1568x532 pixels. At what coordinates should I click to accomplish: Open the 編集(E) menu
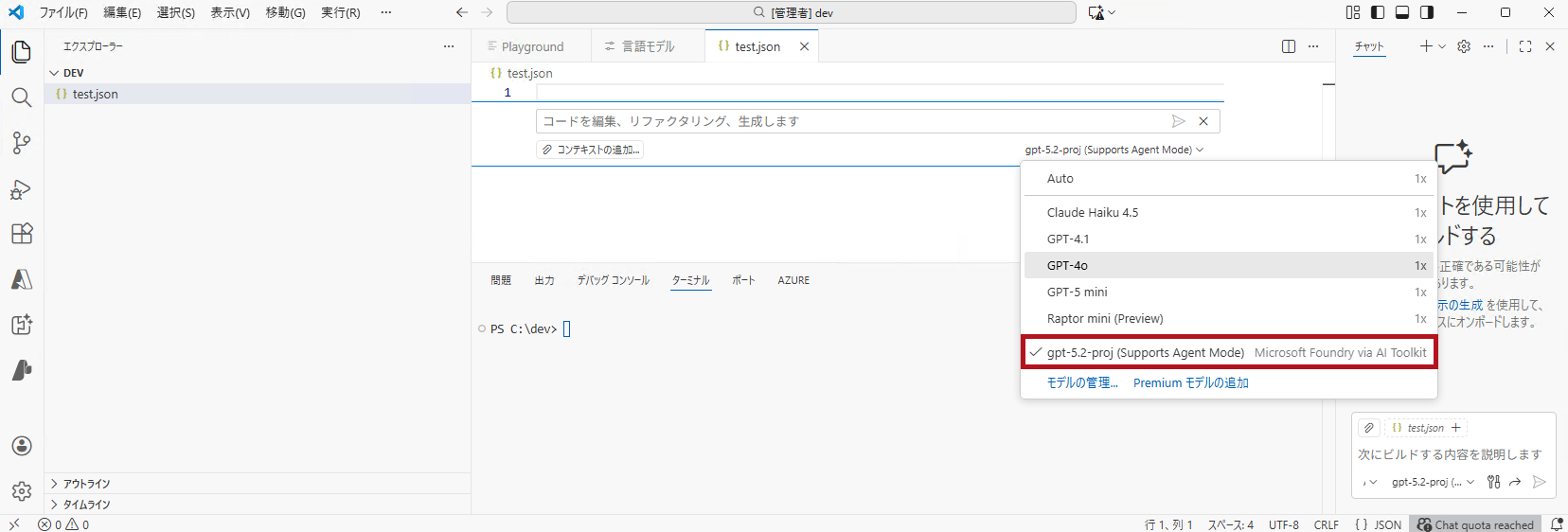click(x=122, y=12)
